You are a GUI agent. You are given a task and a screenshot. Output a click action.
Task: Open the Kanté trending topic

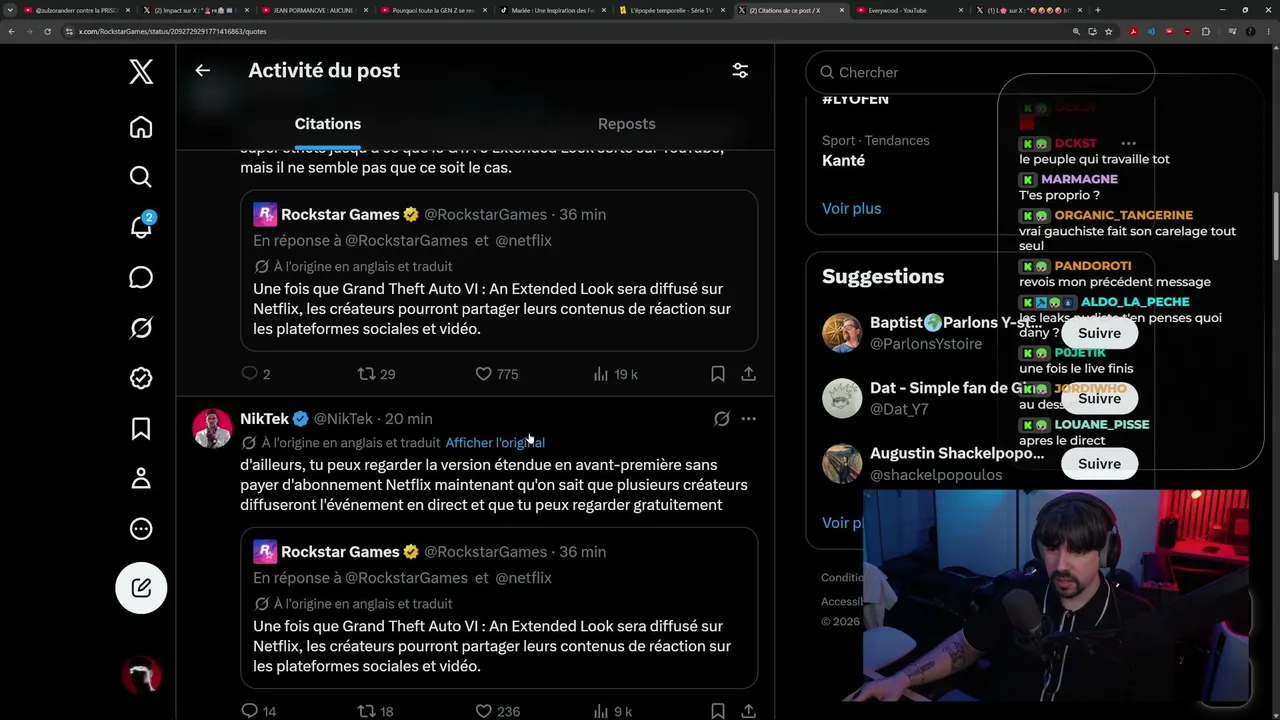tap(844, 160)
